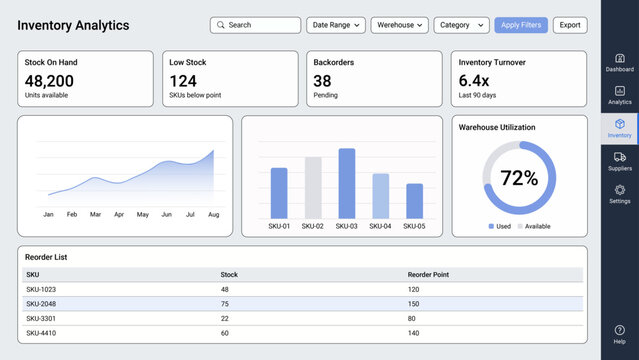Click the Inventory Turnover card
Screen dimensions: 639x360
point(519,79)
